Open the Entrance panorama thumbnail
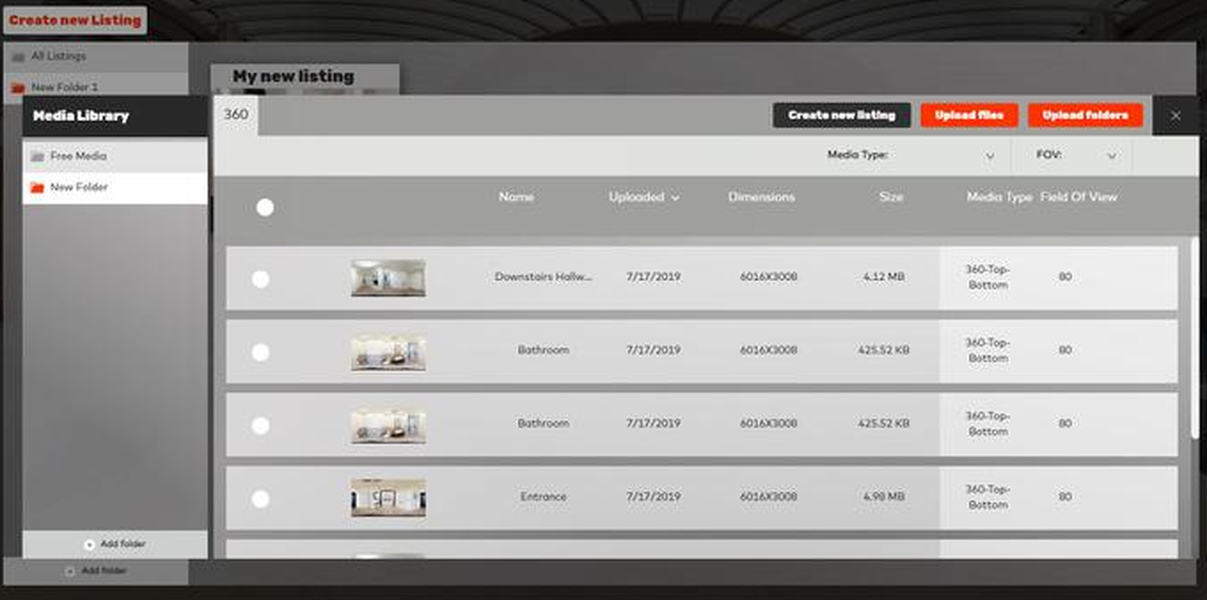 [388, 497]
